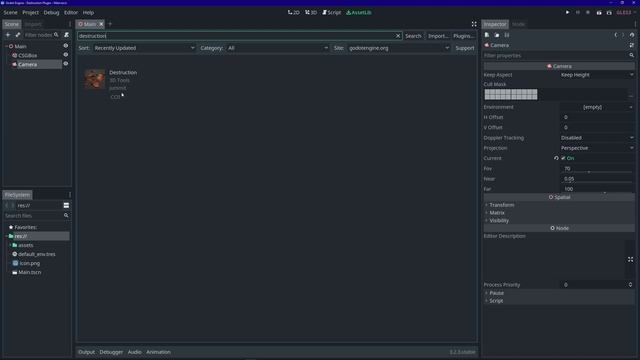
Task: Play the edited scene clapper icon
Action: [x=599, y=13]
